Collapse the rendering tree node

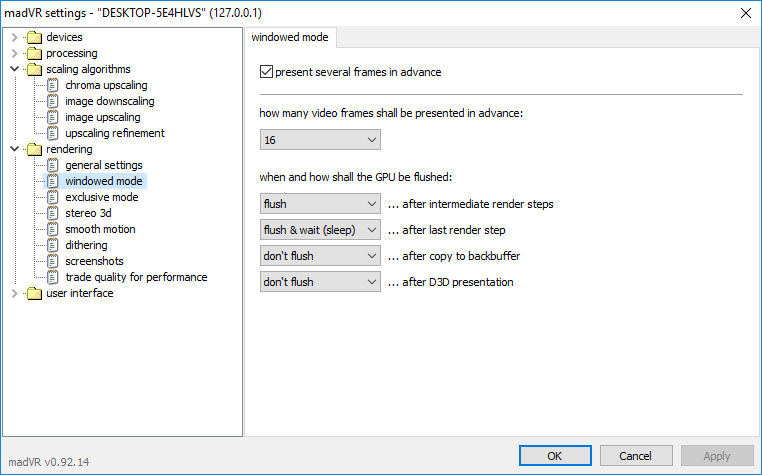[15, 149]
